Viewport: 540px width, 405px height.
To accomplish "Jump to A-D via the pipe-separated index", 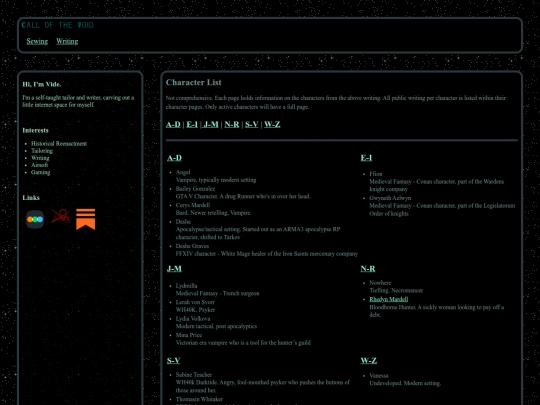I will click(x=173, y=124).
